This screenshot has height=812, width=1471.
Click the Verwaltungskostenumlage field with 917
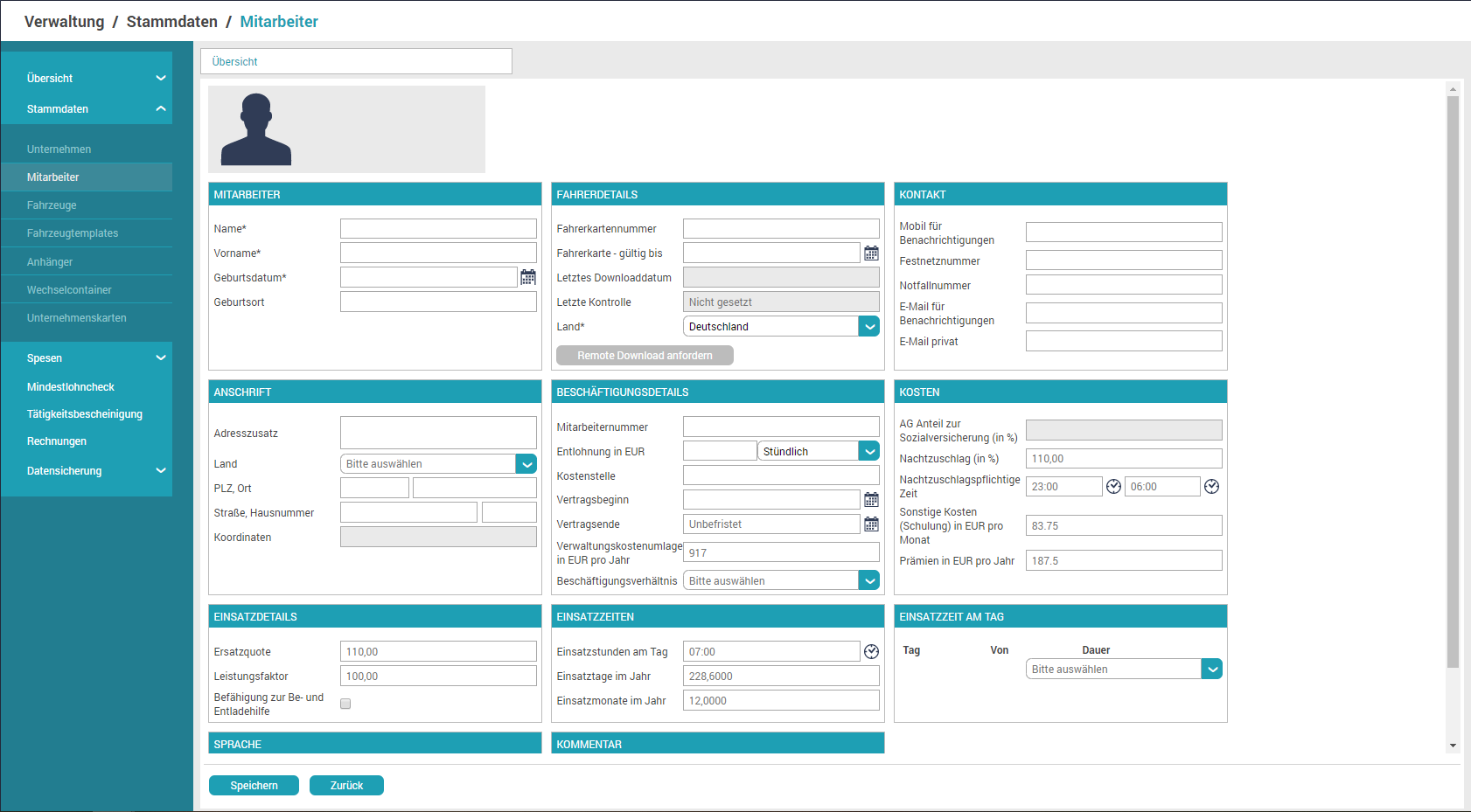(x=781, y=552)
